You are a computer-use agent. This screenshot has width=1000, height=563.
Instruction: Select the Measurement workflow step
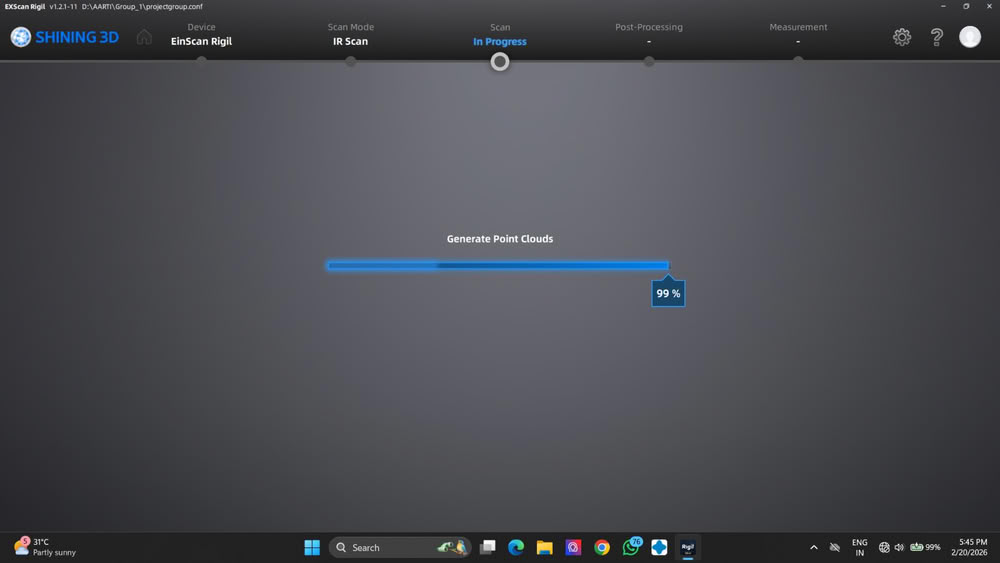pos(798,34)
